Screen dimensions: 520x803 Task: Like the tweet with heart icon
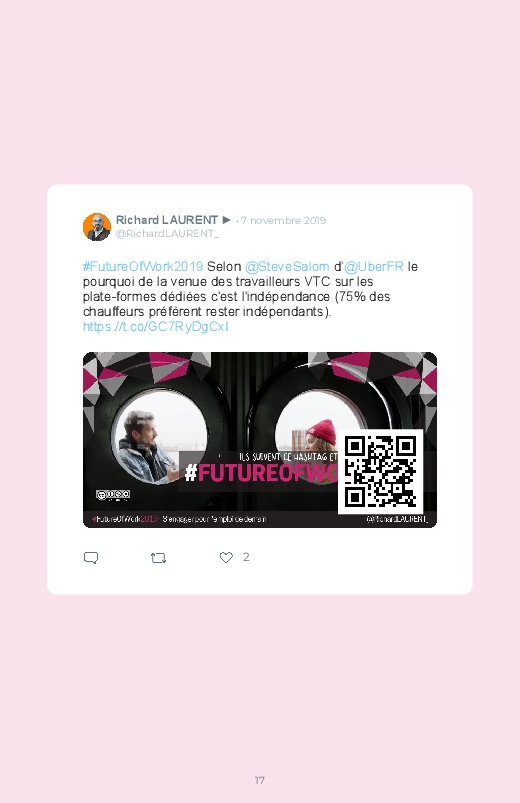[226, 557]
